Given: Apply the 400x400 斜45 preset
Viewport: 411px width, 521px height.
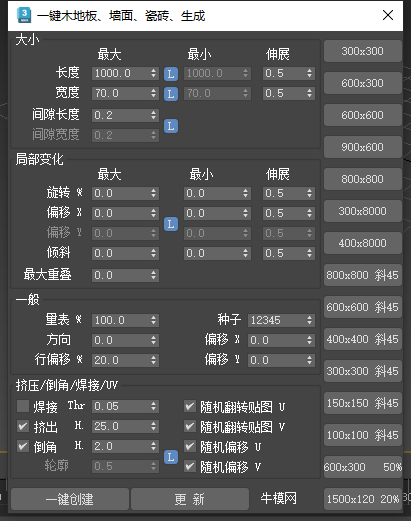Looking at the screenshot, I should coord(362,339).
